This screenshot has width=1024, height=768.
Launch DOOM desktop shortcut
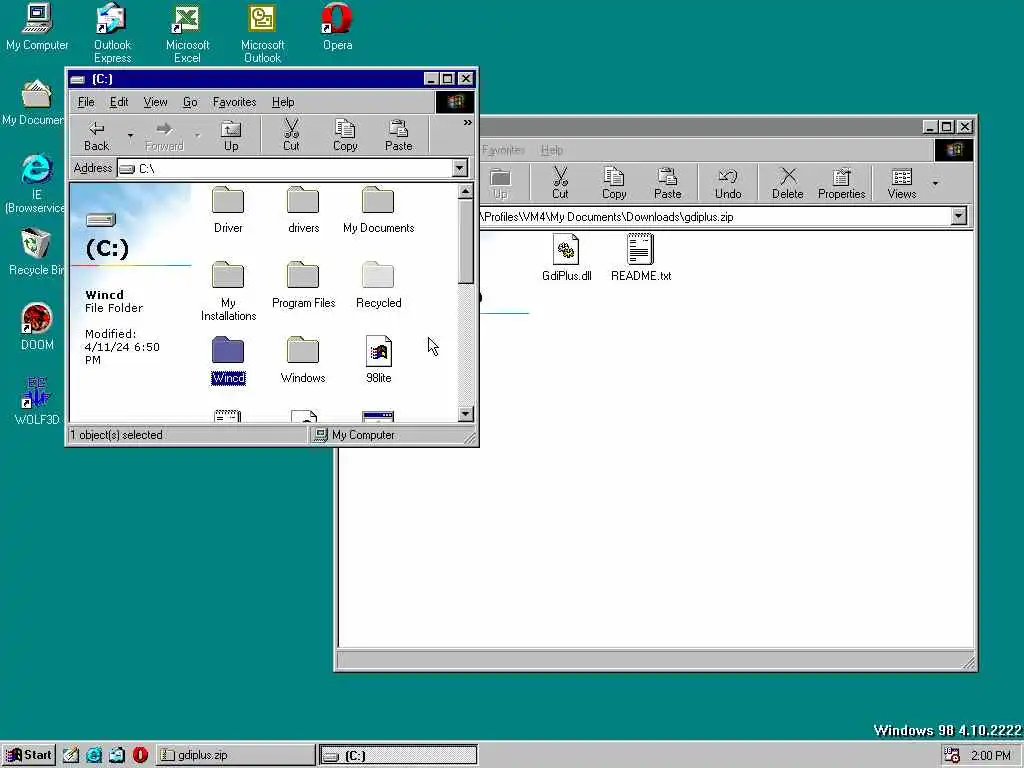[x=37, y=327]
